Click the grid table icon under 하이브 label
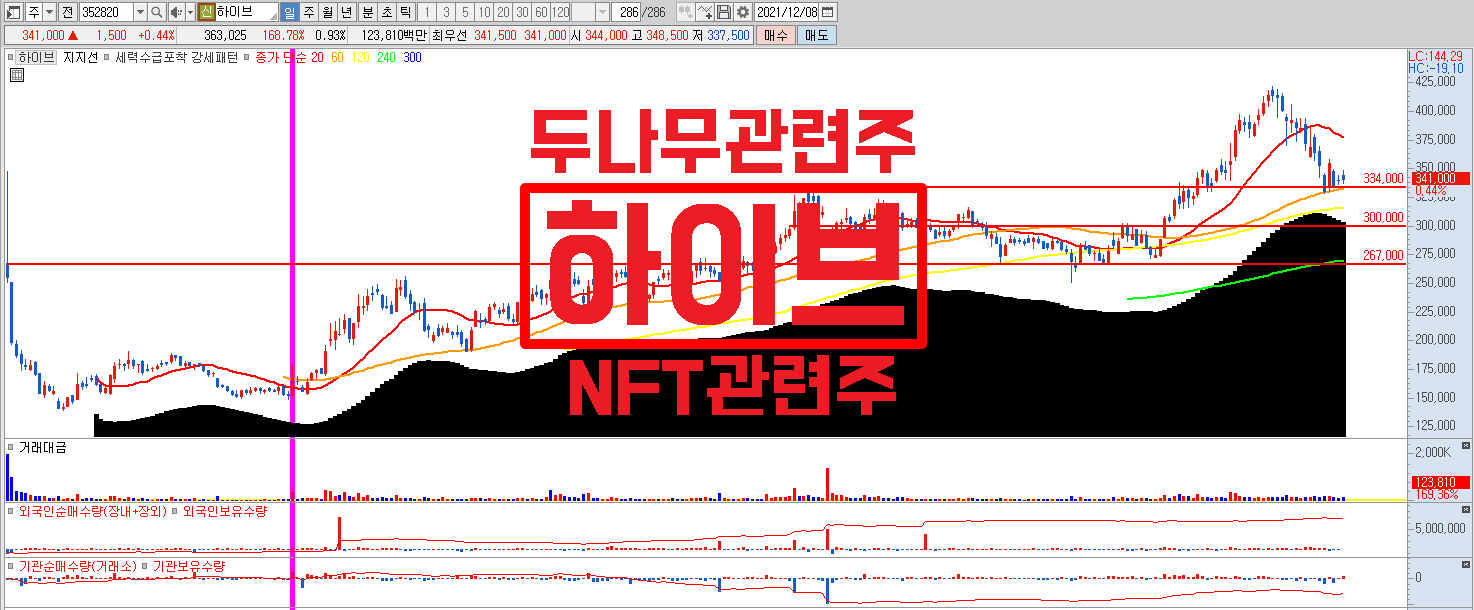Image resolution: width=1474 pixels, height=610 pixels. (x=17, y=74)
